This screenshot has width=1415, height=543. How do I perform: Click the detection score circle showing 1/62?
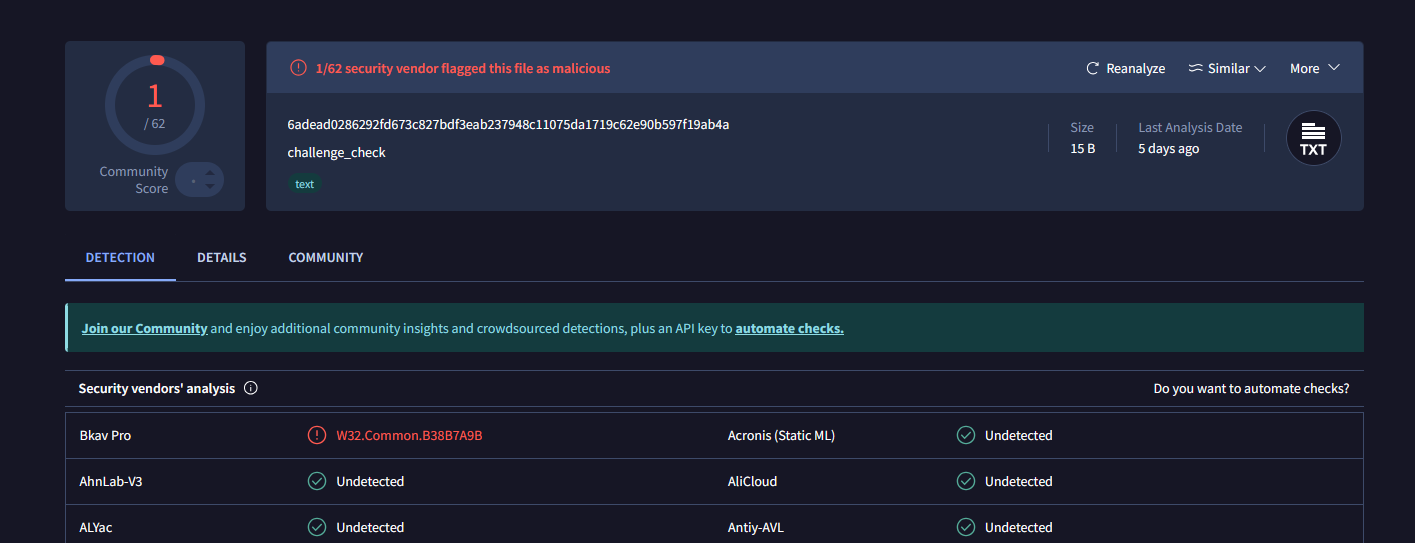155,105
